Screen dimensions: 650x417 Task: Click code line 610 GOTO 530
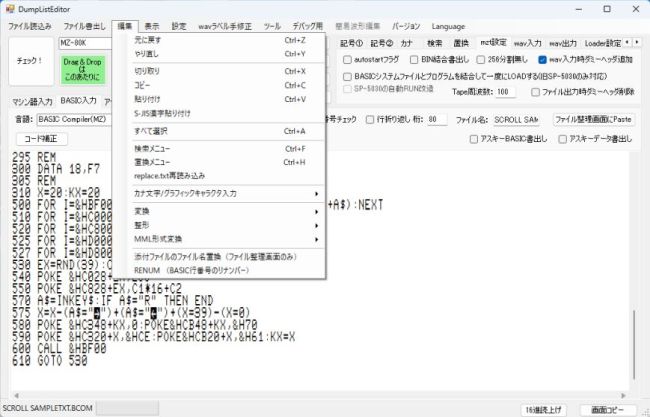pos(50,361)
